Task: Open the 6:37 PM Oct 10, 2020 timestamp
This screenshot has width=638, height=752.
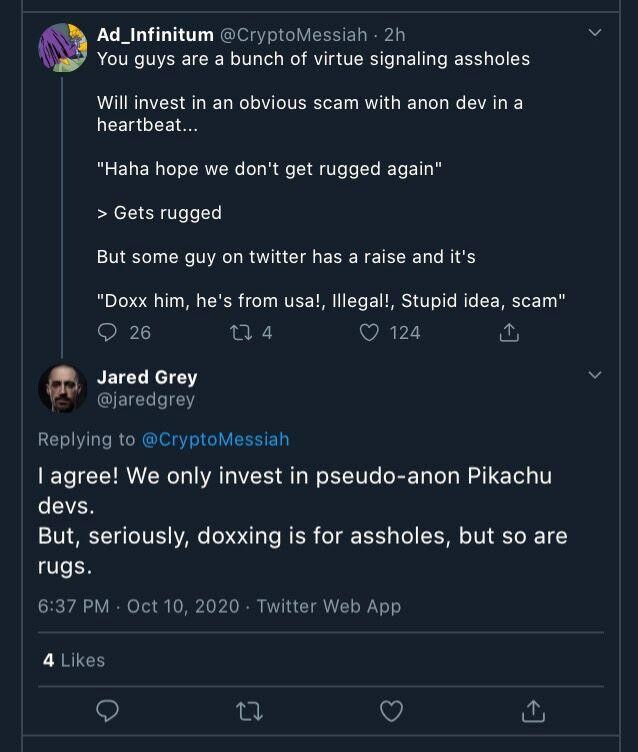Action: pos(139,606)
